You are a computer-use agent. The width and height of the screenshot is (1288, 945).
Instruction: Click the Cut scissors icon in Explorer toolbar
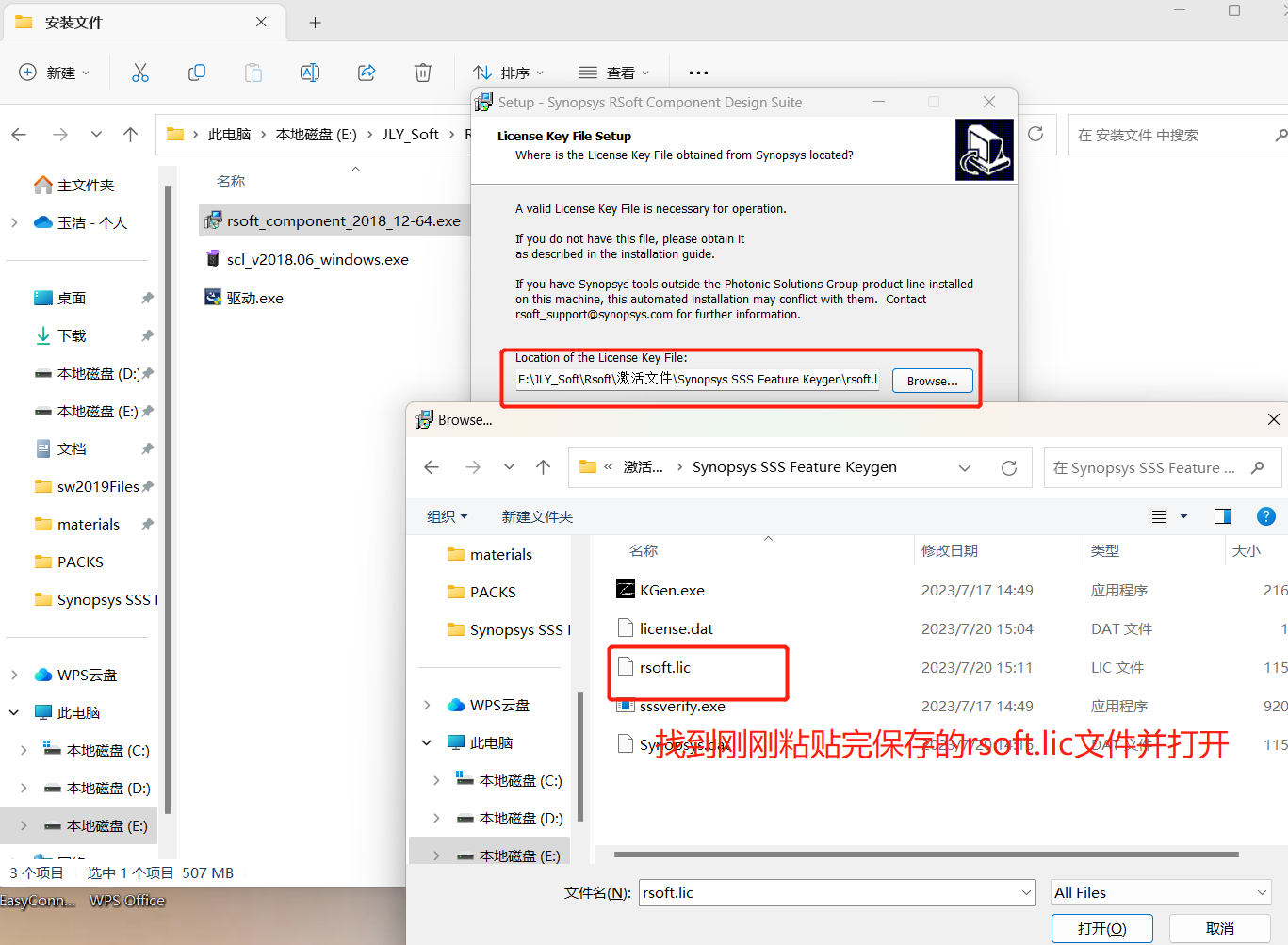(140, 73)
